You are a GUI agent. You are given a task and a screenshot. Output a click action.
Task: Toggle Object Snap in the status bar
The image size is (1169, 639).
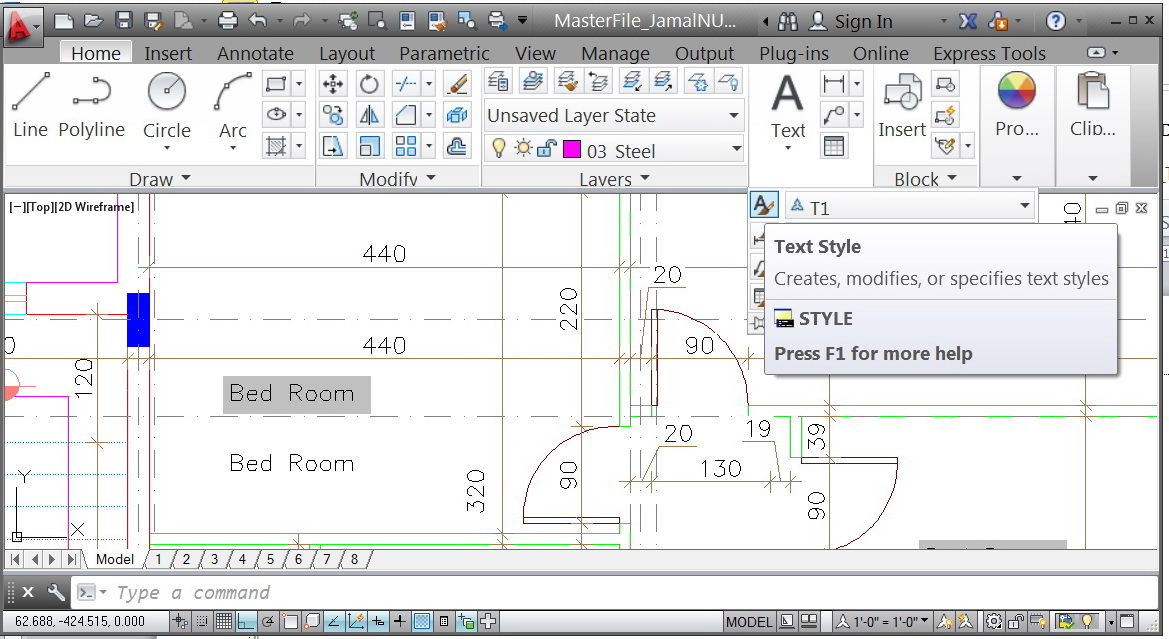pyautogui.click(x=290, y=620)
